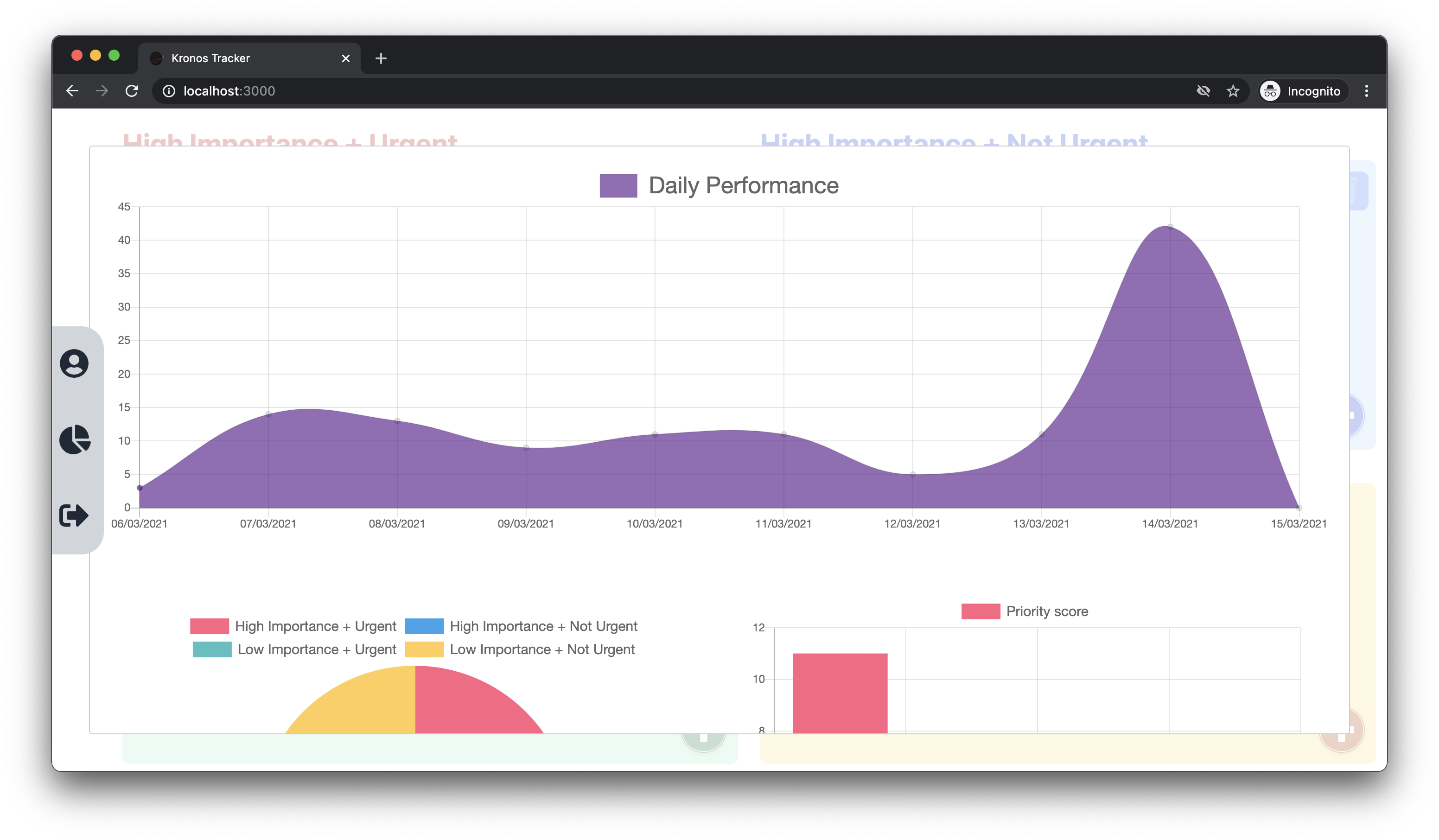This screenshot has height=840, width=1439.
Task: Click the Incognito profile button
Action: (x=1303, y=91)
